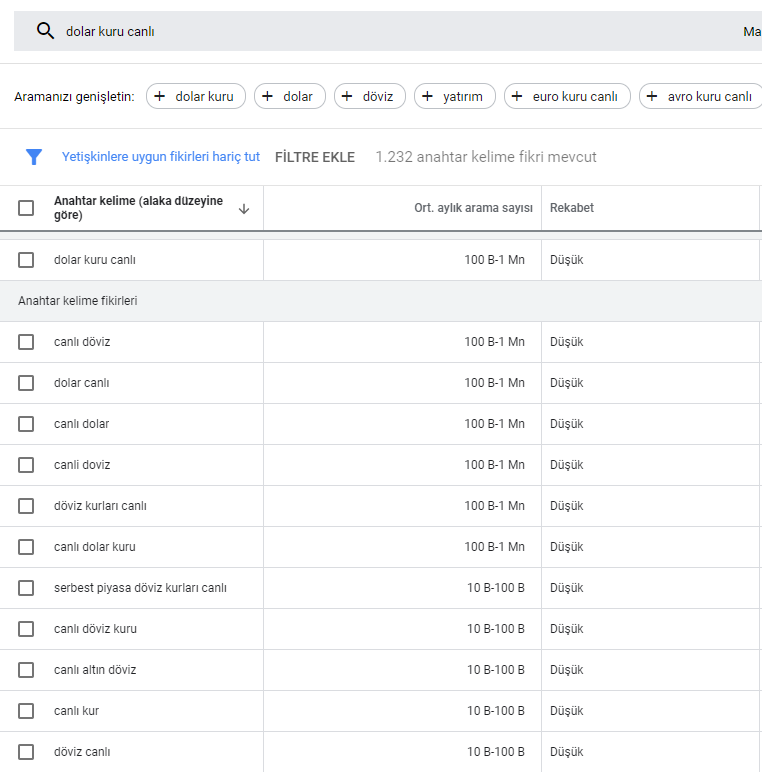This screenshot has height=772, width=762.
Task: Check the 'dolar canlı' row checkbox
Action: click(26, 383)
